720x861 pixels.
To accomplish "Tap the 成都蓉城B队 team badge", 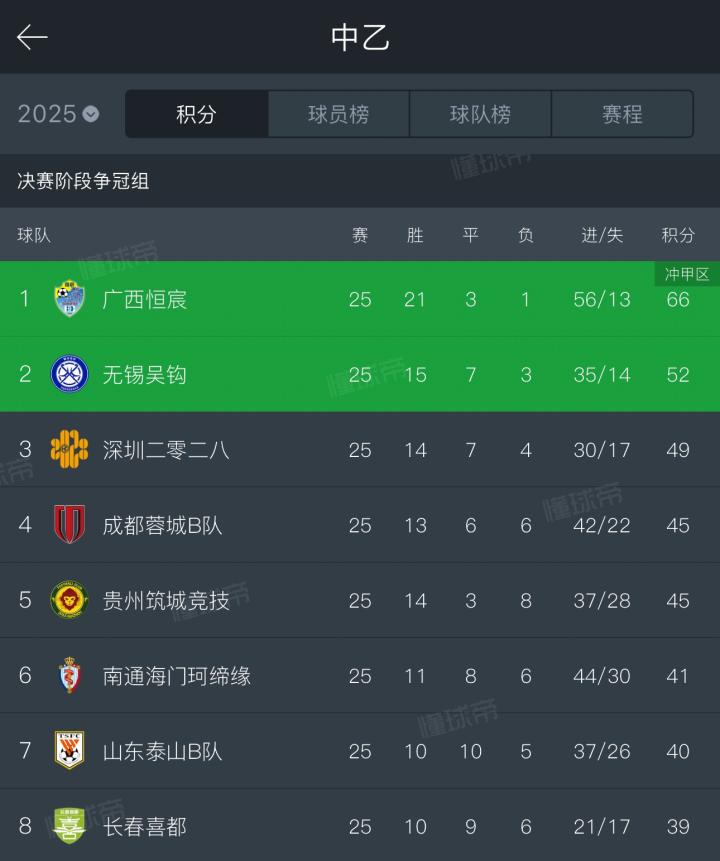I will [x=70, y=525].
